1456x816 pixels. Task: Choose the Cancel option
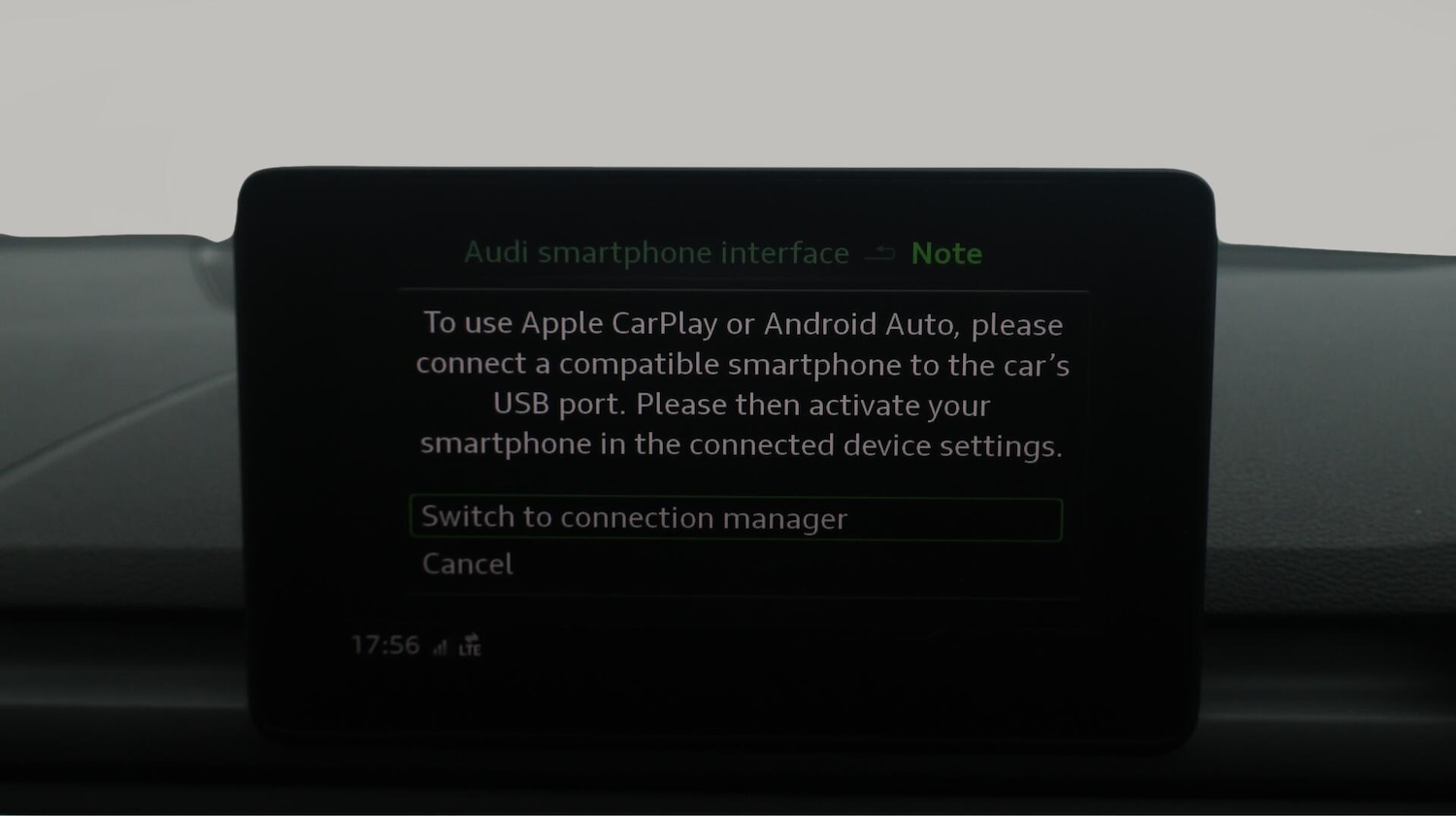click(x=467, y=564)
